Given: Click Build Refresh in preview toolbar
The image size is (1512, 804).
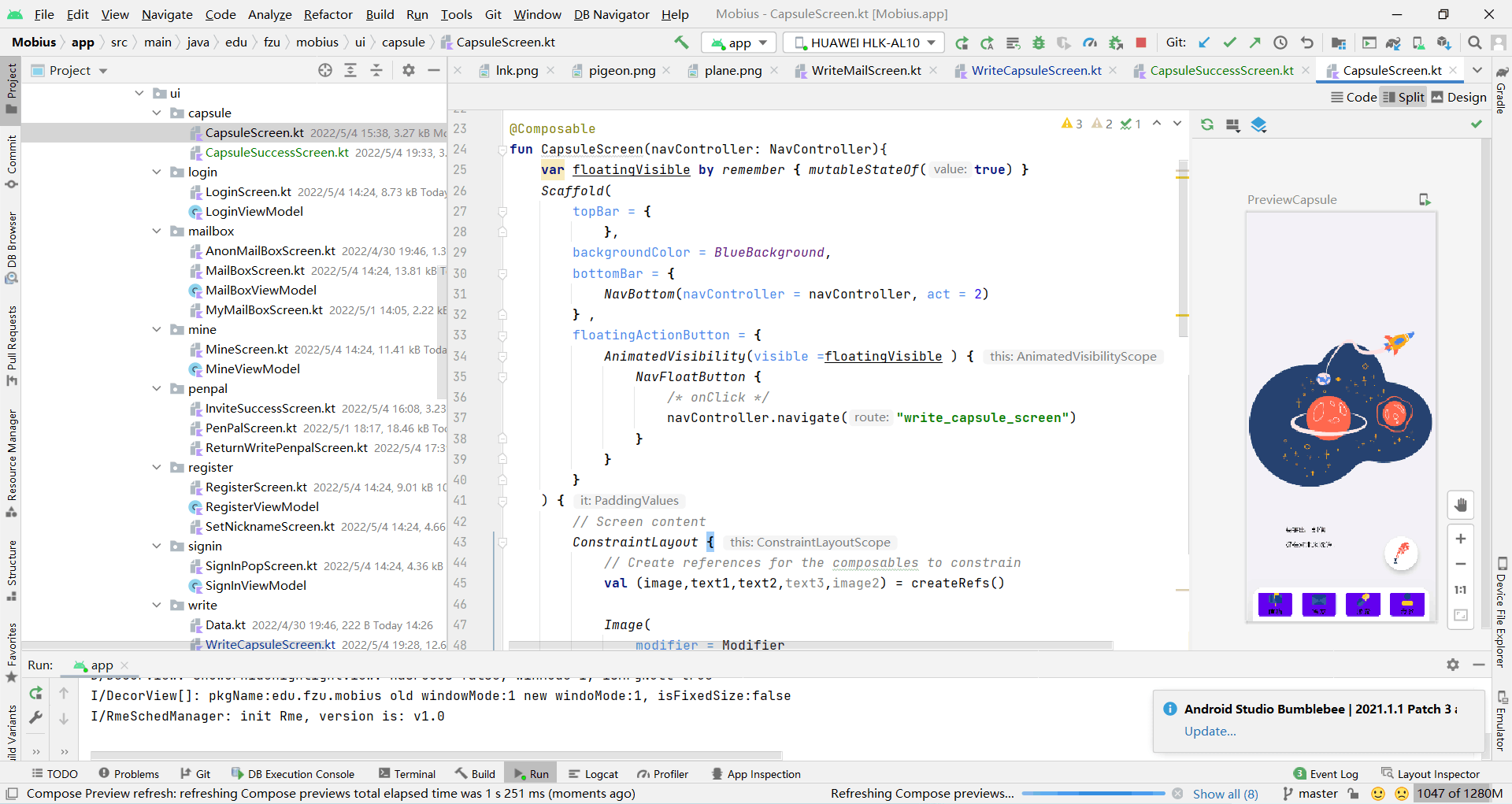Looking at the screenshot, I should click(1207, 124).
